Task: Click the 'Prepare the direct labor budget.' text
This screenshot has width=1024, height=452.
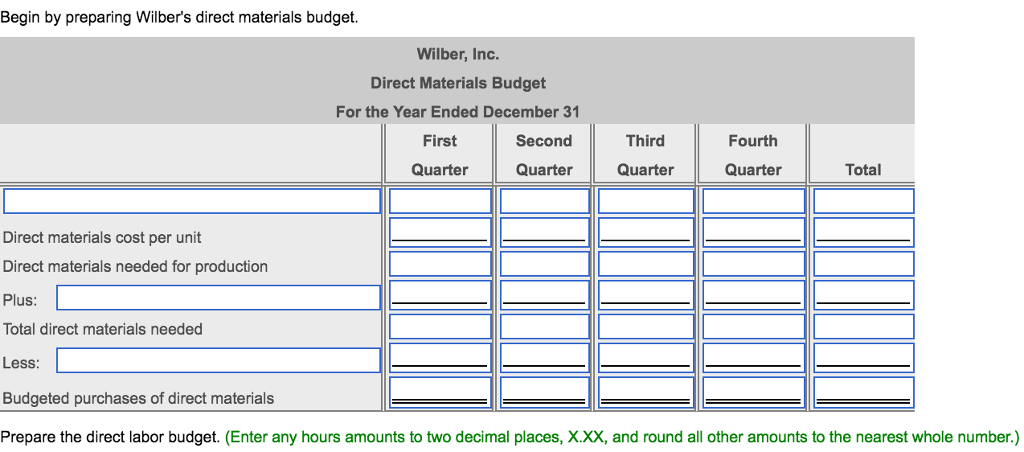Action: (x=110, y=436)
